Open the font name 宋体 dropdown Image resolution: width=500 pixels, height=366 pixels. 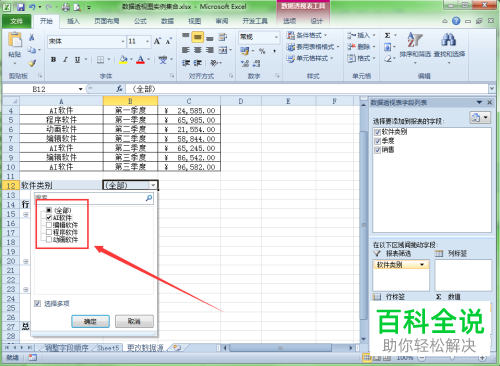123,41
